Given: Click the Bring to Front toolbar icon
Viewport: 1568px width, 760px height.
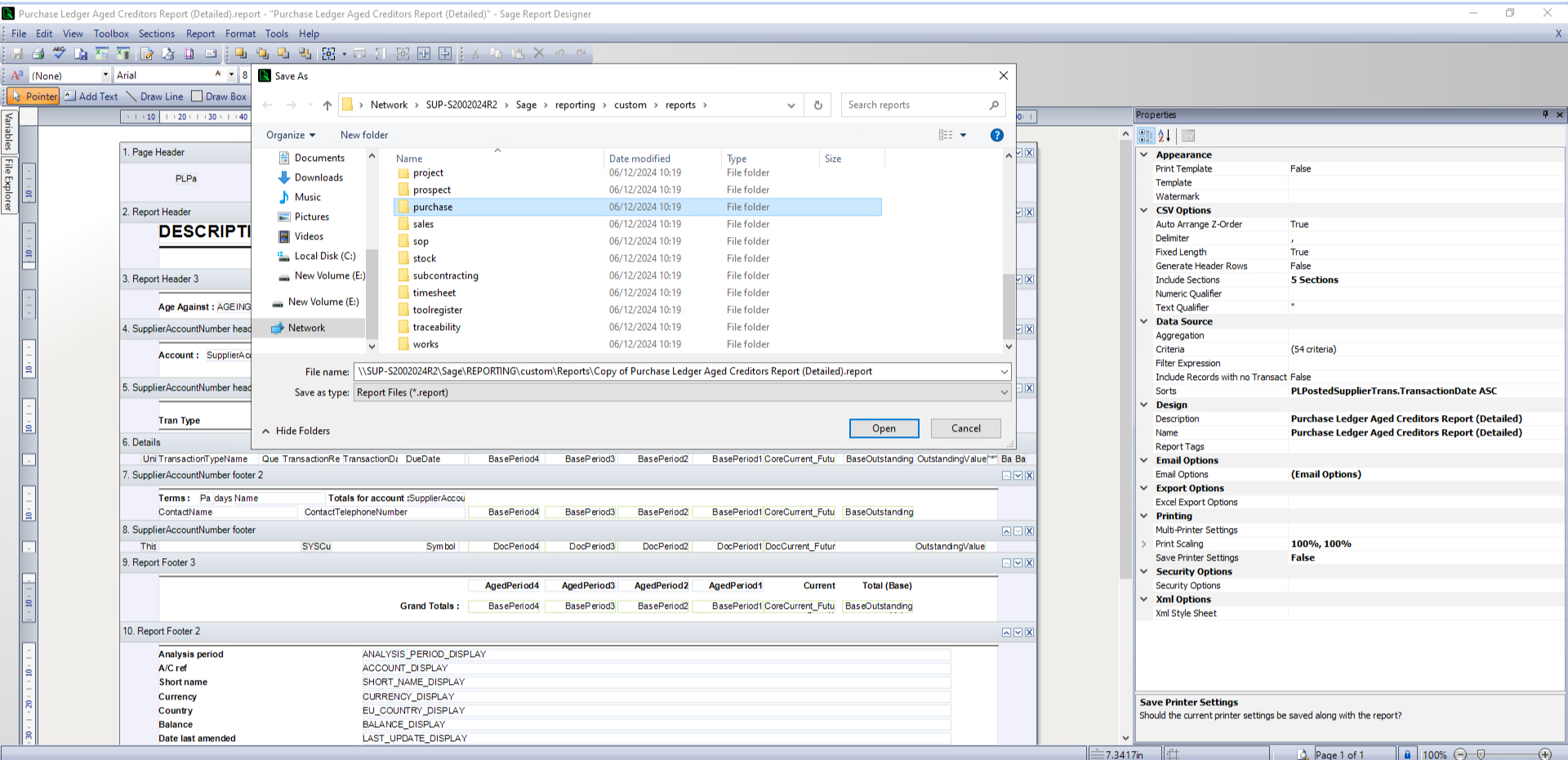Looking at the screenshot, I should pyautogui.click(x=241, y=53).
